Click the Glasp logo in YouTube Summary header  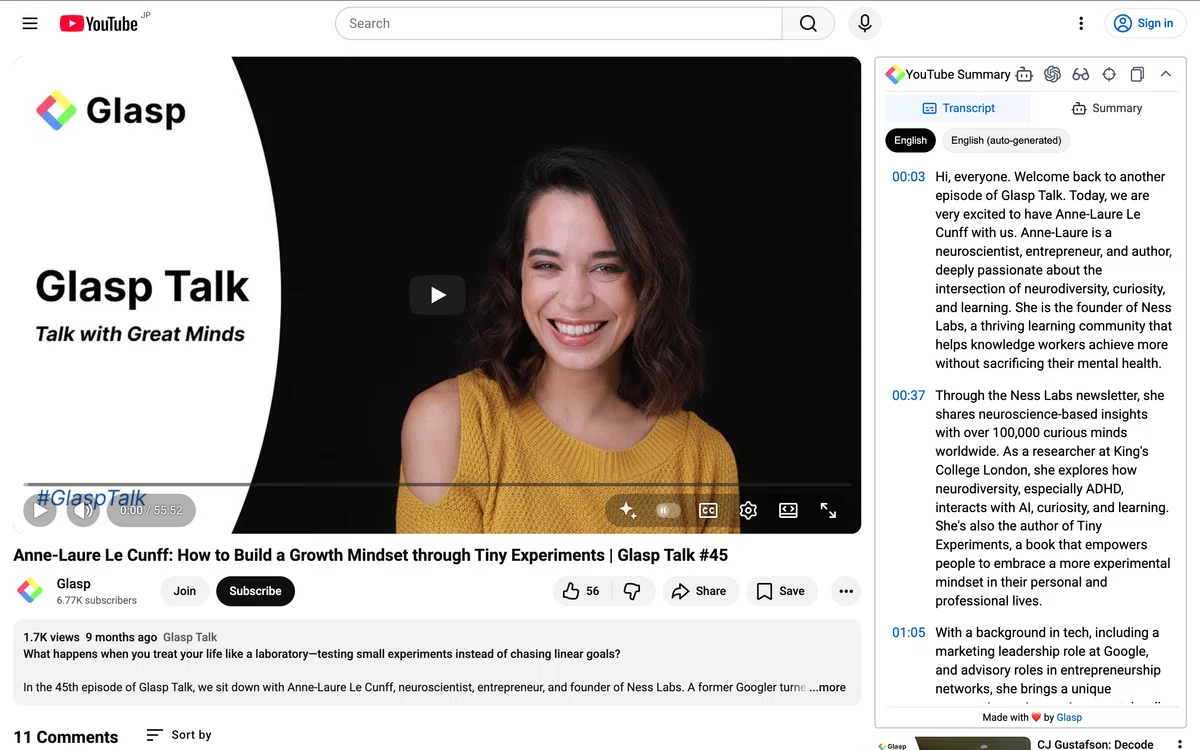tap(895, 74)
